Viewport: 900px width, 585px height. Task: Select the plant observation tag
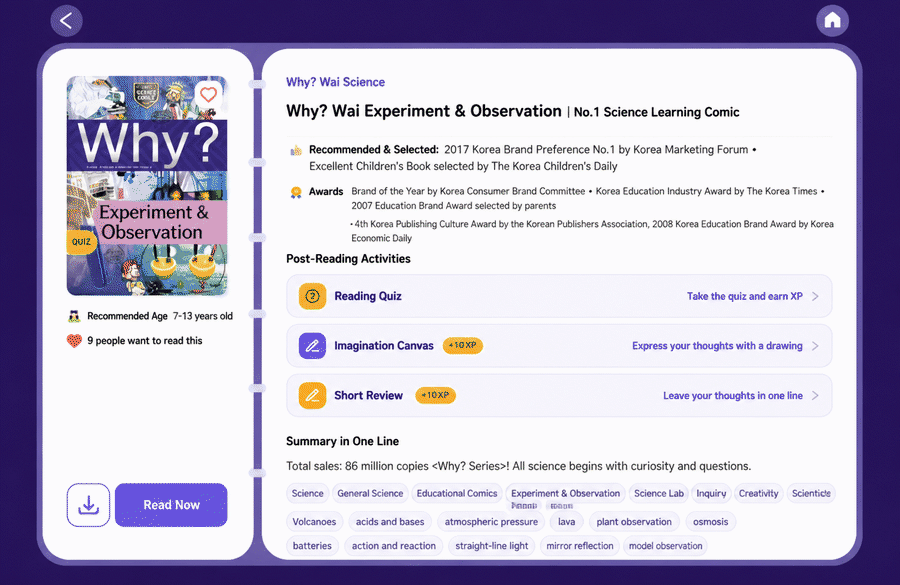(634, 522)
